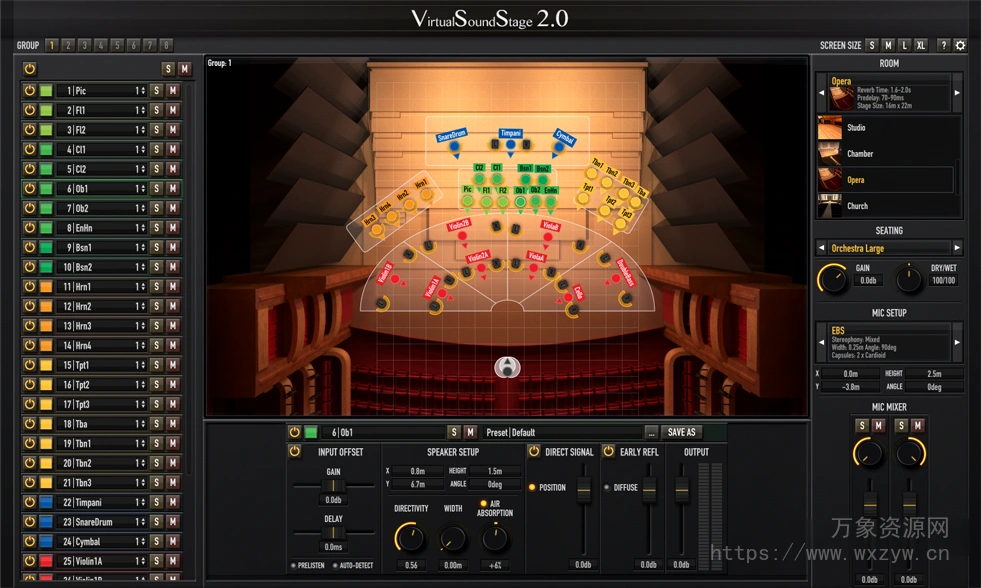This screenshot has width=981, height=588.
Task: Open the Orchestra Large seating selector
Action: 888,247
